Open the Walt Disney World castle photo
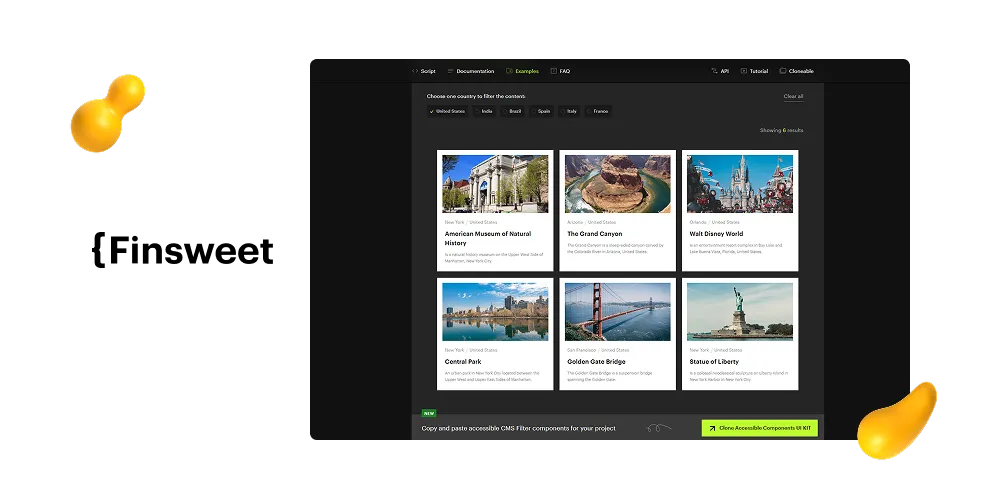Screen dimensions: 1000x500 click(x=740, y=184)
